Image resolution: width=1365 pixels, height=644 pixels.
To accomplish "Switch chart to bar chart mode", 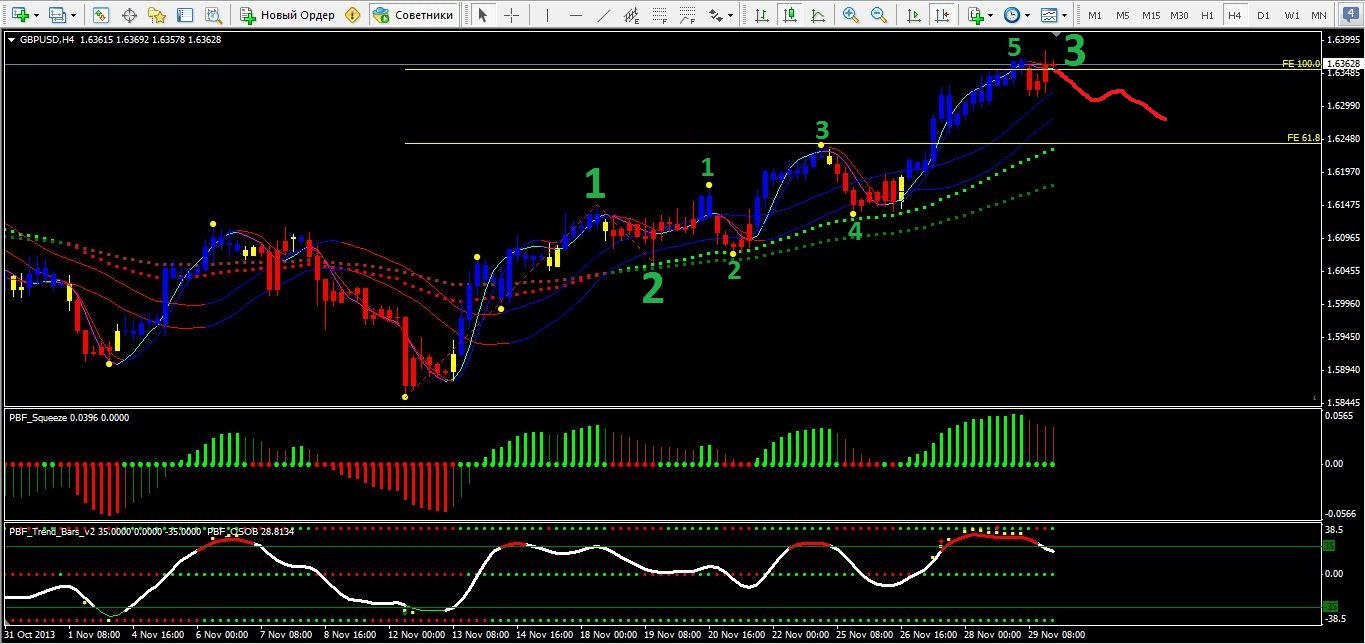I will (x=762, y=15).
